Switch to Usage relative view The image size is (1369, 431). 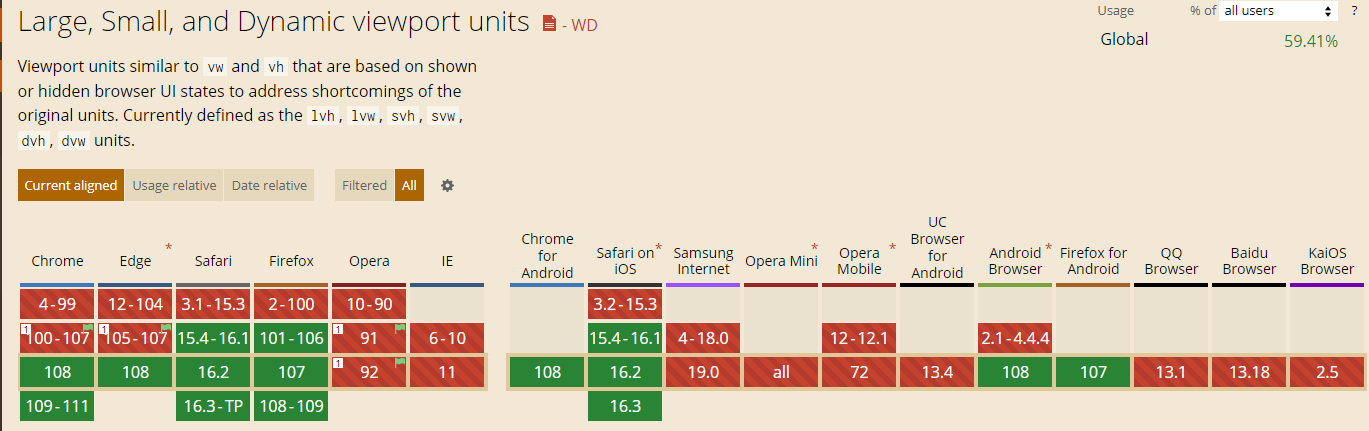pyautogui.click(x=174, y=185)
